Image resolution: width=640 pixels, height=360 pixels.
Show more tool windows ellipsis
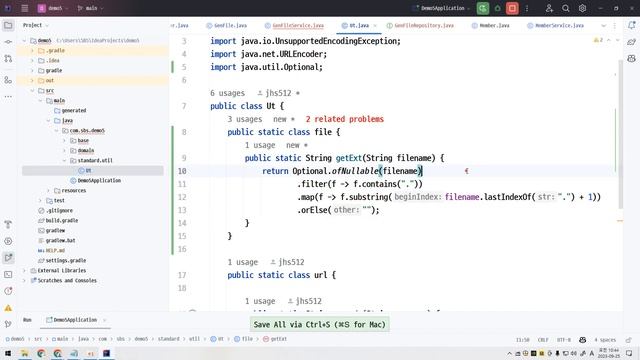[8, 97]
